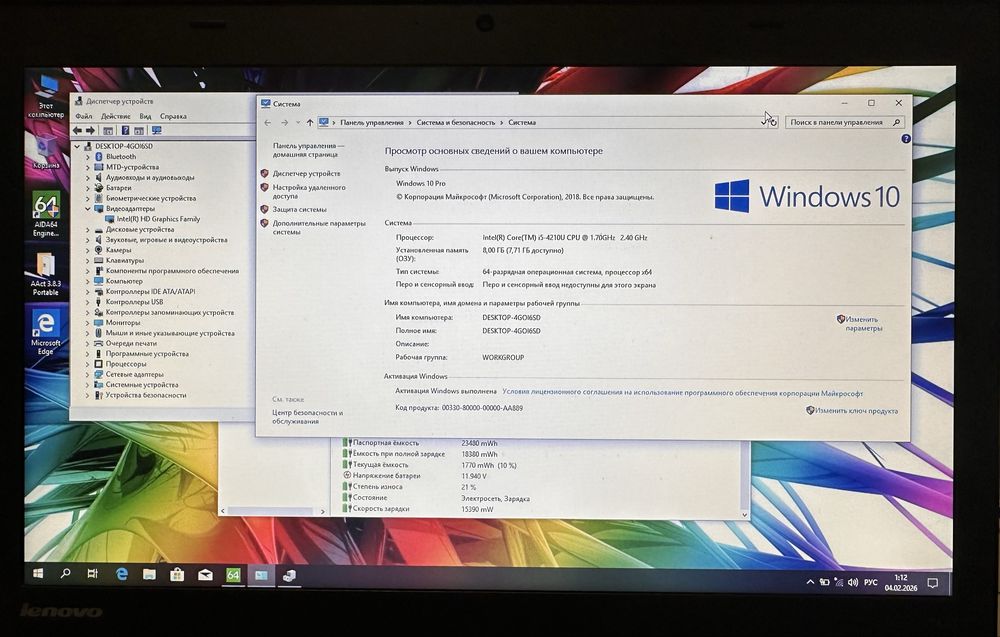Click Изменить ключ продукта link
This screenshot has height=637, width=1000.
pyautogui.click(x=856, y=411)
